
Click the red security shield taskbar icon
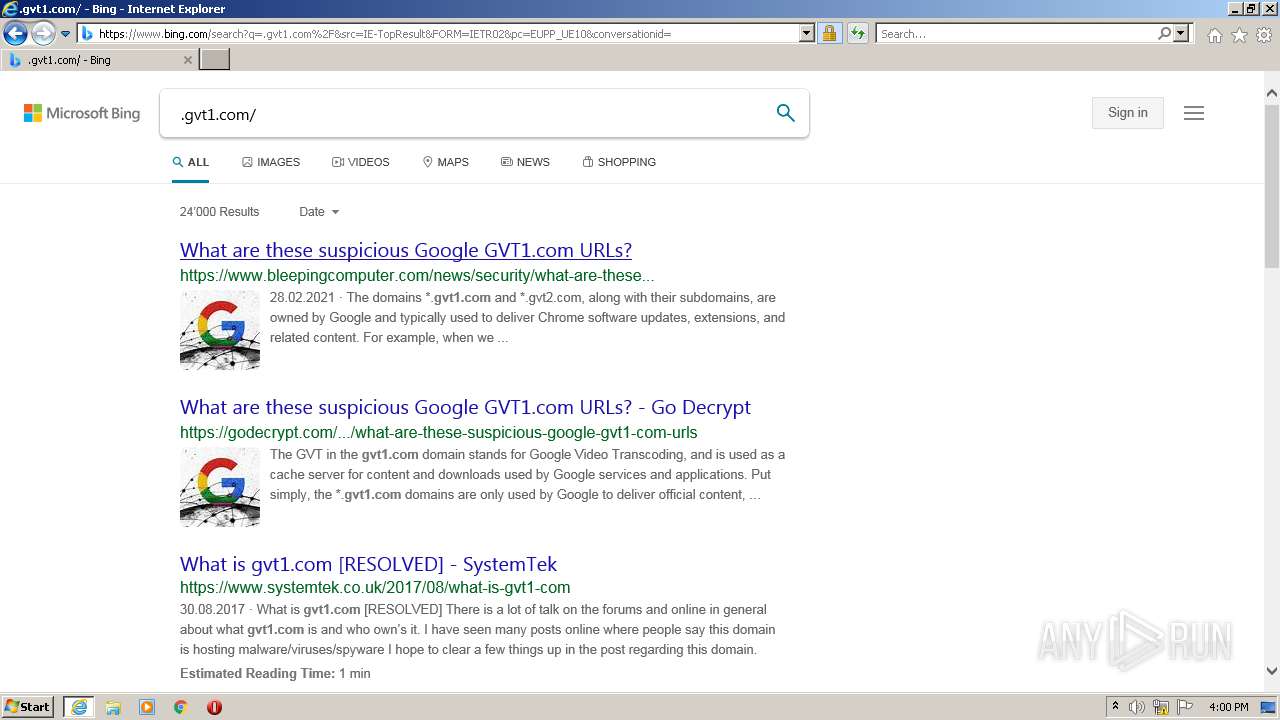pos(214,707)
